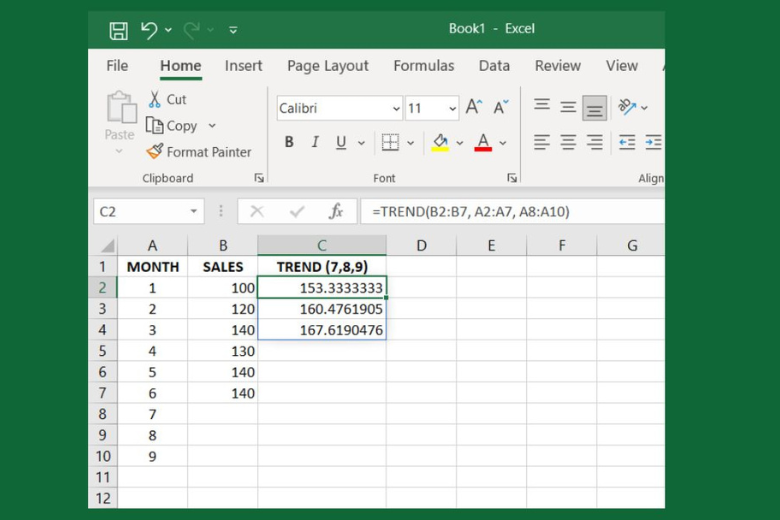The image size is (780, 520).
Task: Click the Decrease Indent icon
Action: [x=627, y=142]
